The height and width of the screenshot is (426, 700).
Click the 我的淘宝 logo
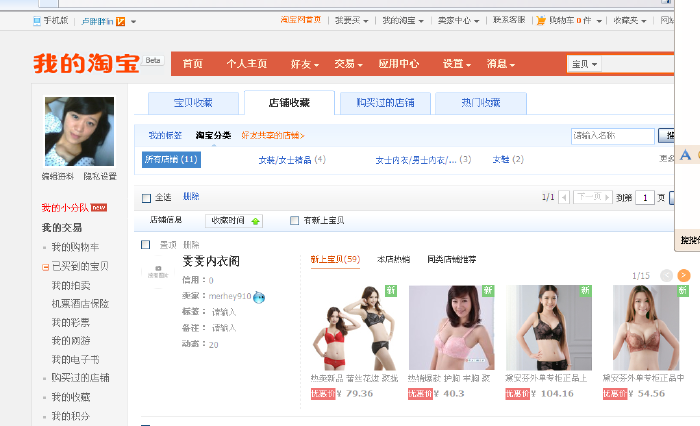tap(86, 65)
